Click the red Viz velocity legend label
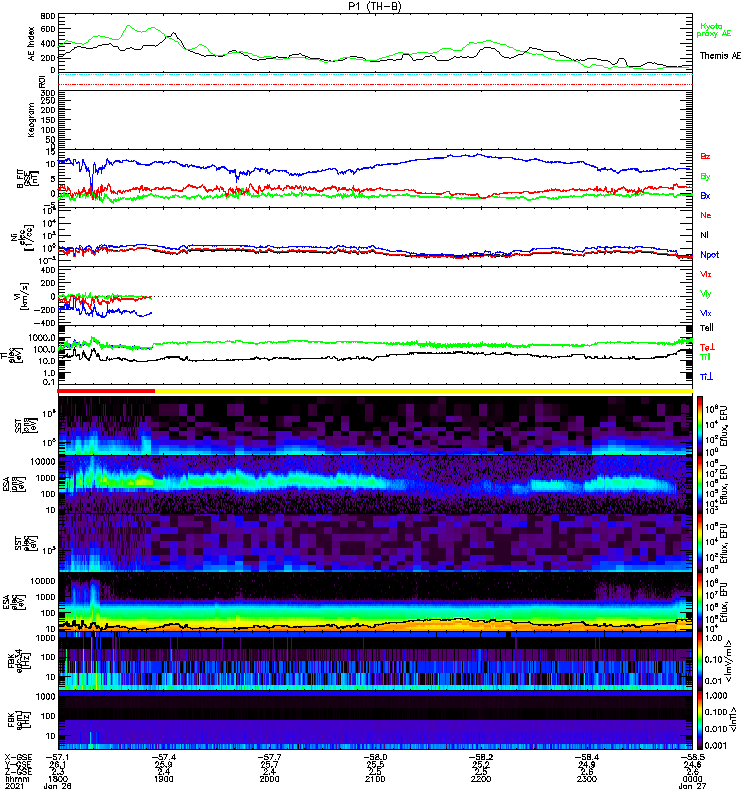Image resolution: width=750 pixels, height=800 pixels. pos(706,274)
